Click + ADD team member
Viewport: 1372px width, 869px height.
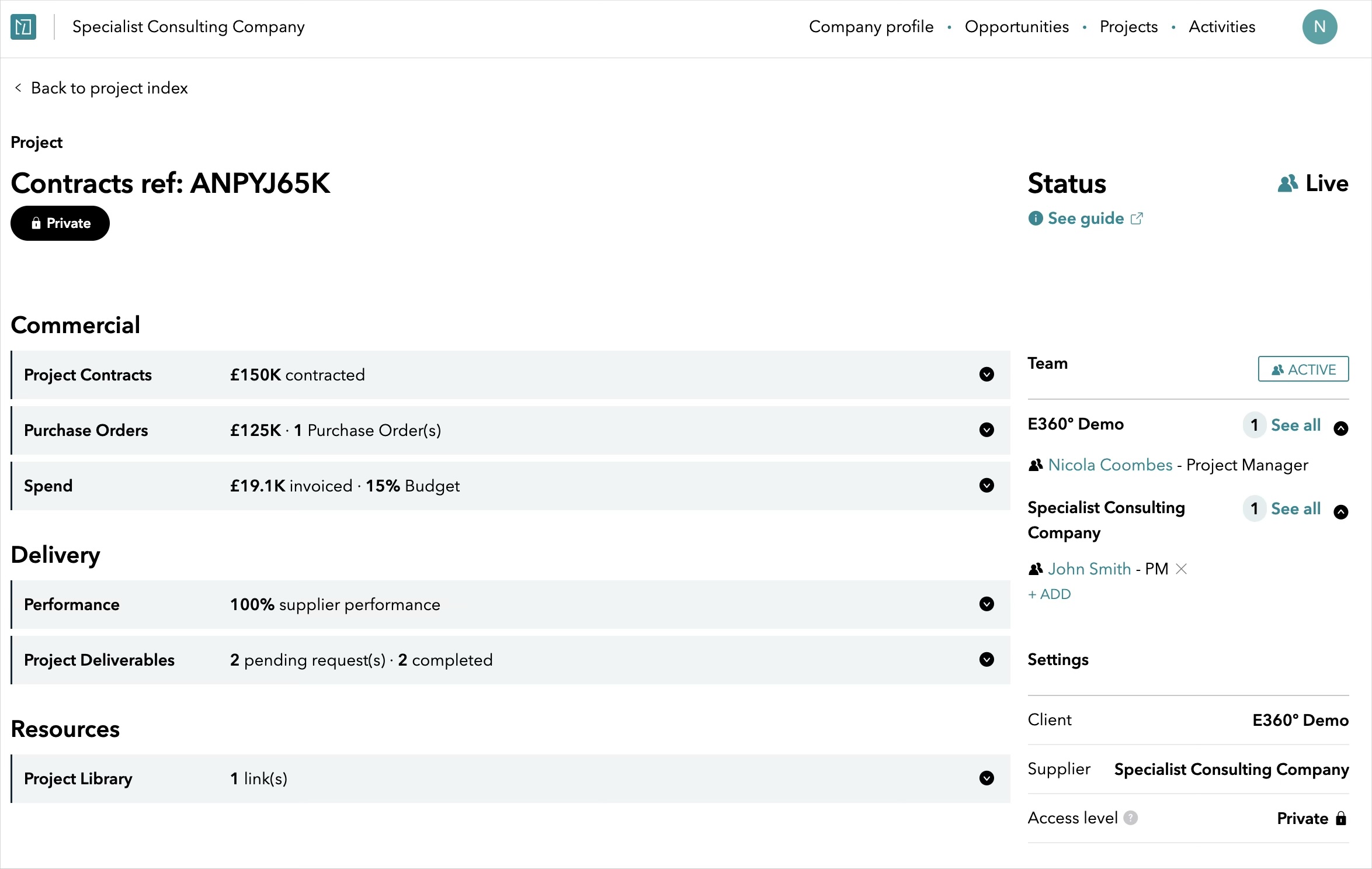[x=1050, y=594]
